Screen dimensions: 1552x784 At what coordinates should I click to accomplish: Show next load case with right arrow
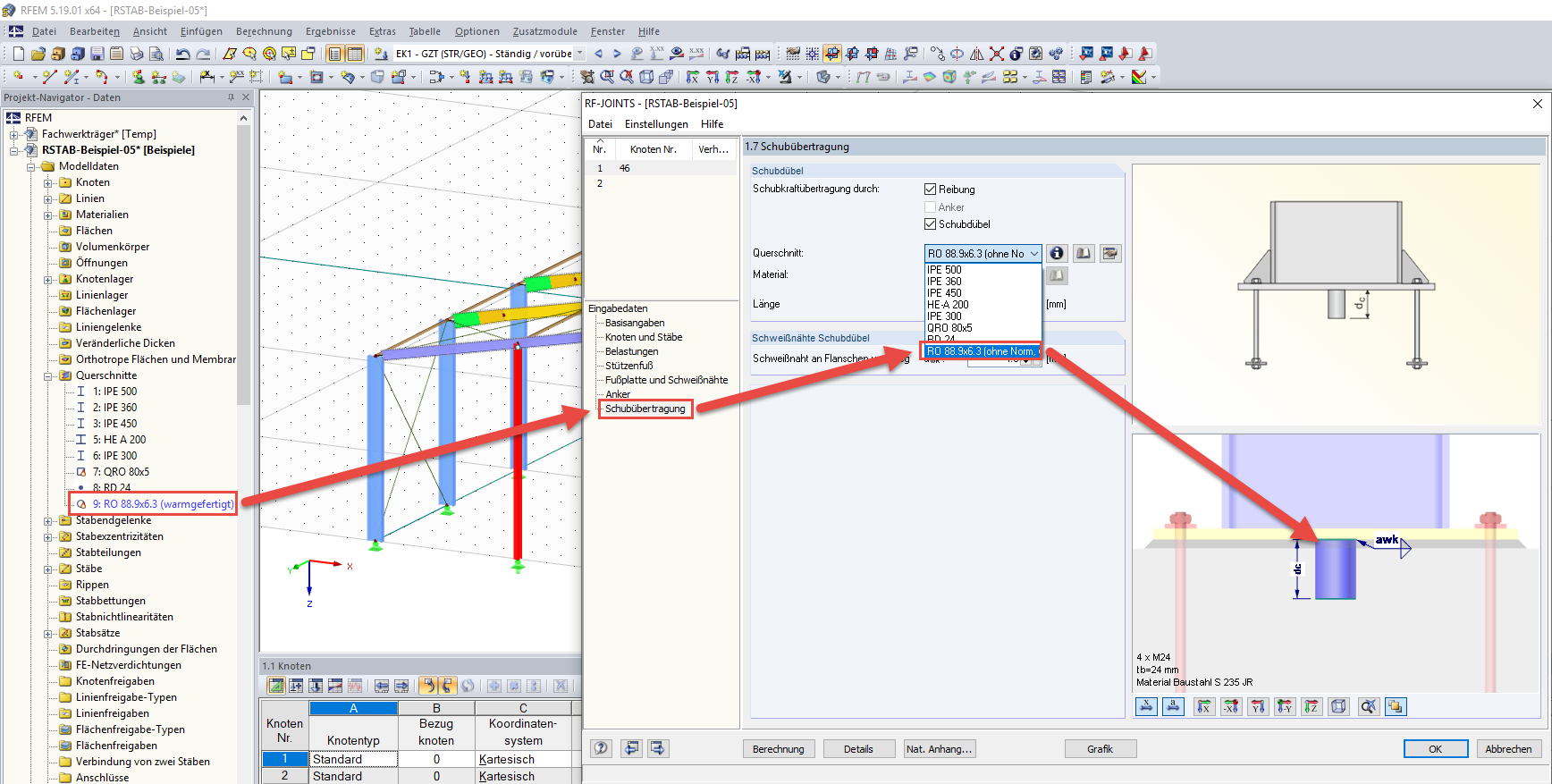point(617,54)
